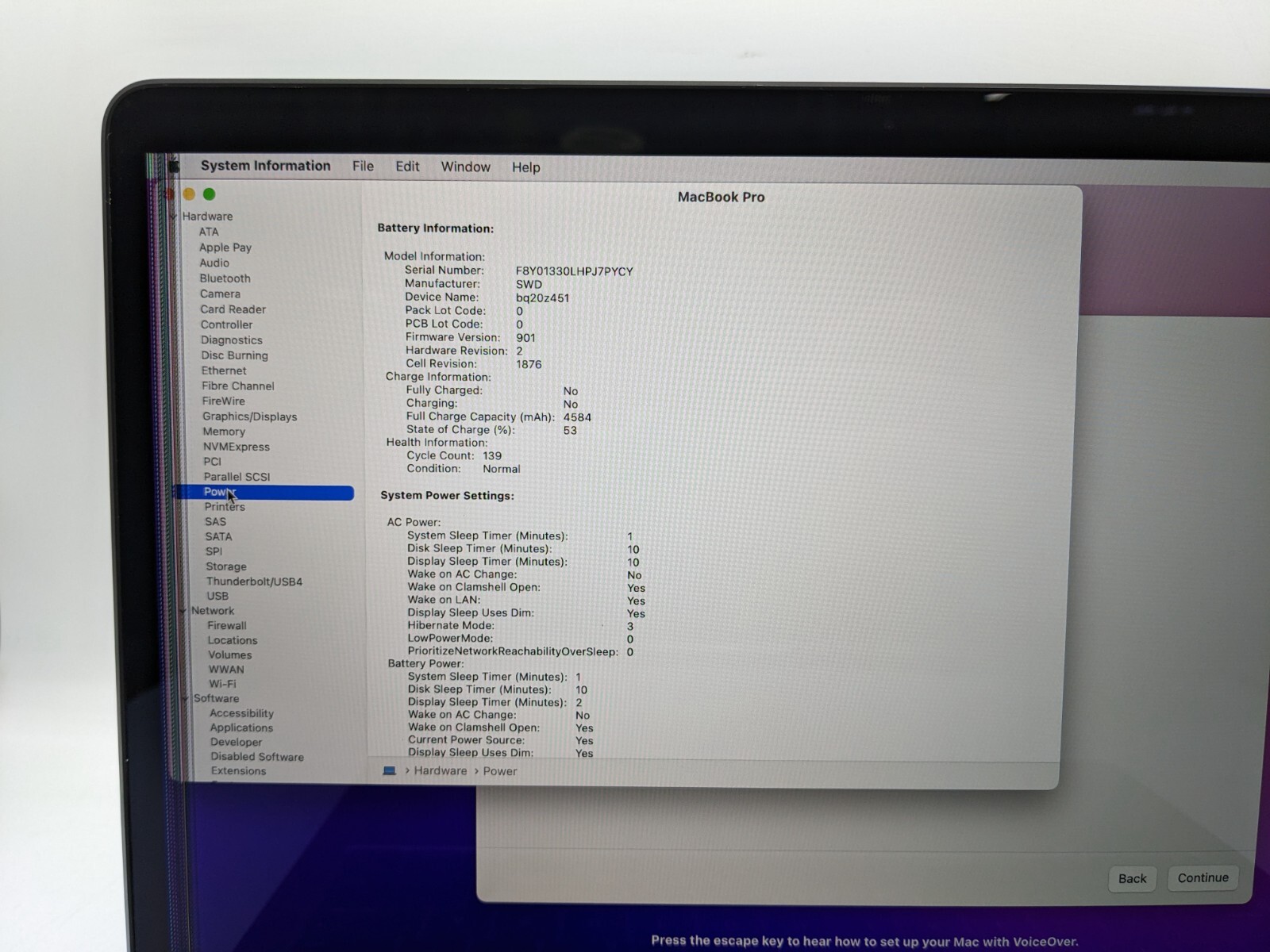The height and width of the screenshot is (952, 1270).
Task: Select Locations under Network
Action: [x=233, y=640]
